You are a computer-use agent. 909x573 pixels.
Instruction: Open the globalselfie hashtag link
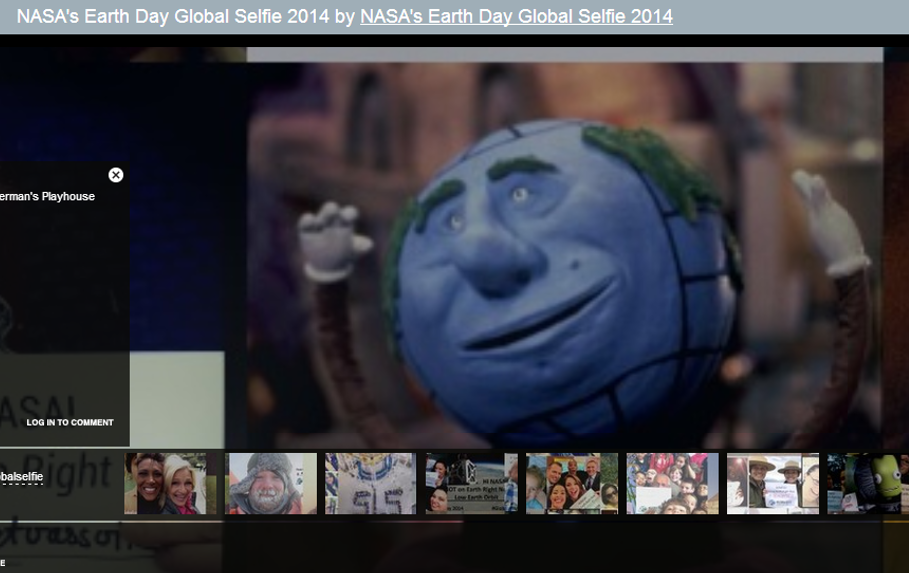(21, 477)
